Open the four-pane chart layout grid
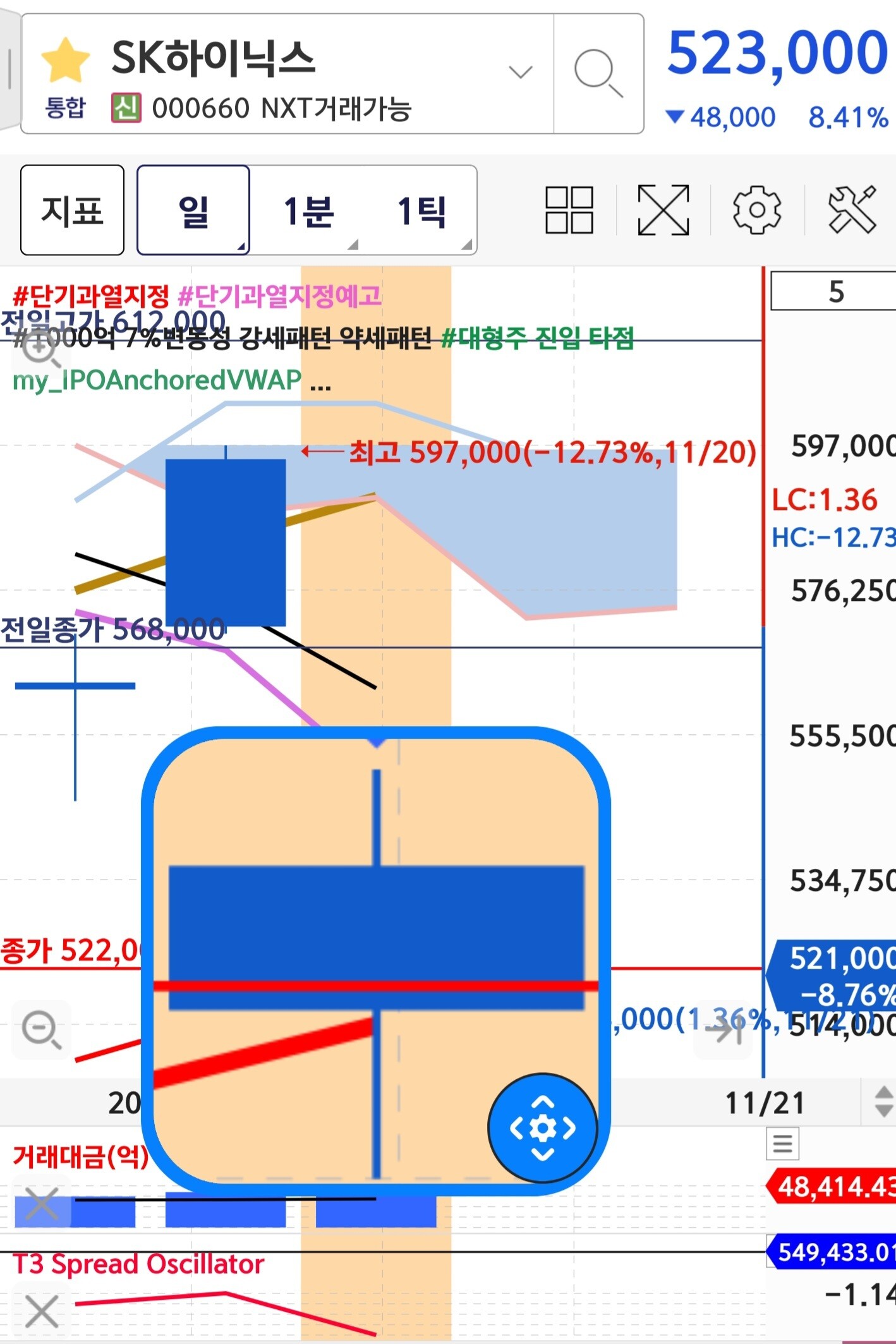The width and height of the screenshot is (896, 1344). [x=569, y=210]
